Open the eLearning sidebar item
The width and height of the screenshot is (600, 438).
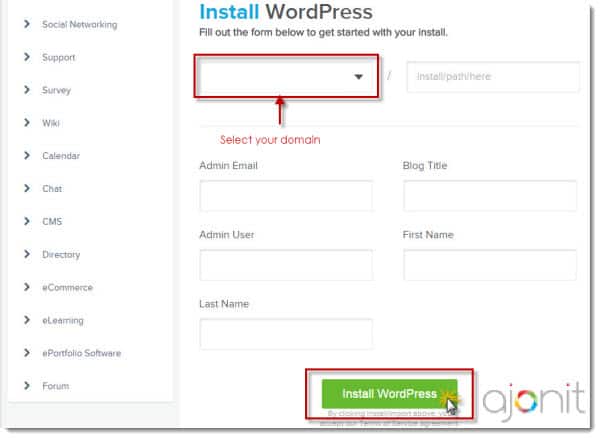point(63,321)
